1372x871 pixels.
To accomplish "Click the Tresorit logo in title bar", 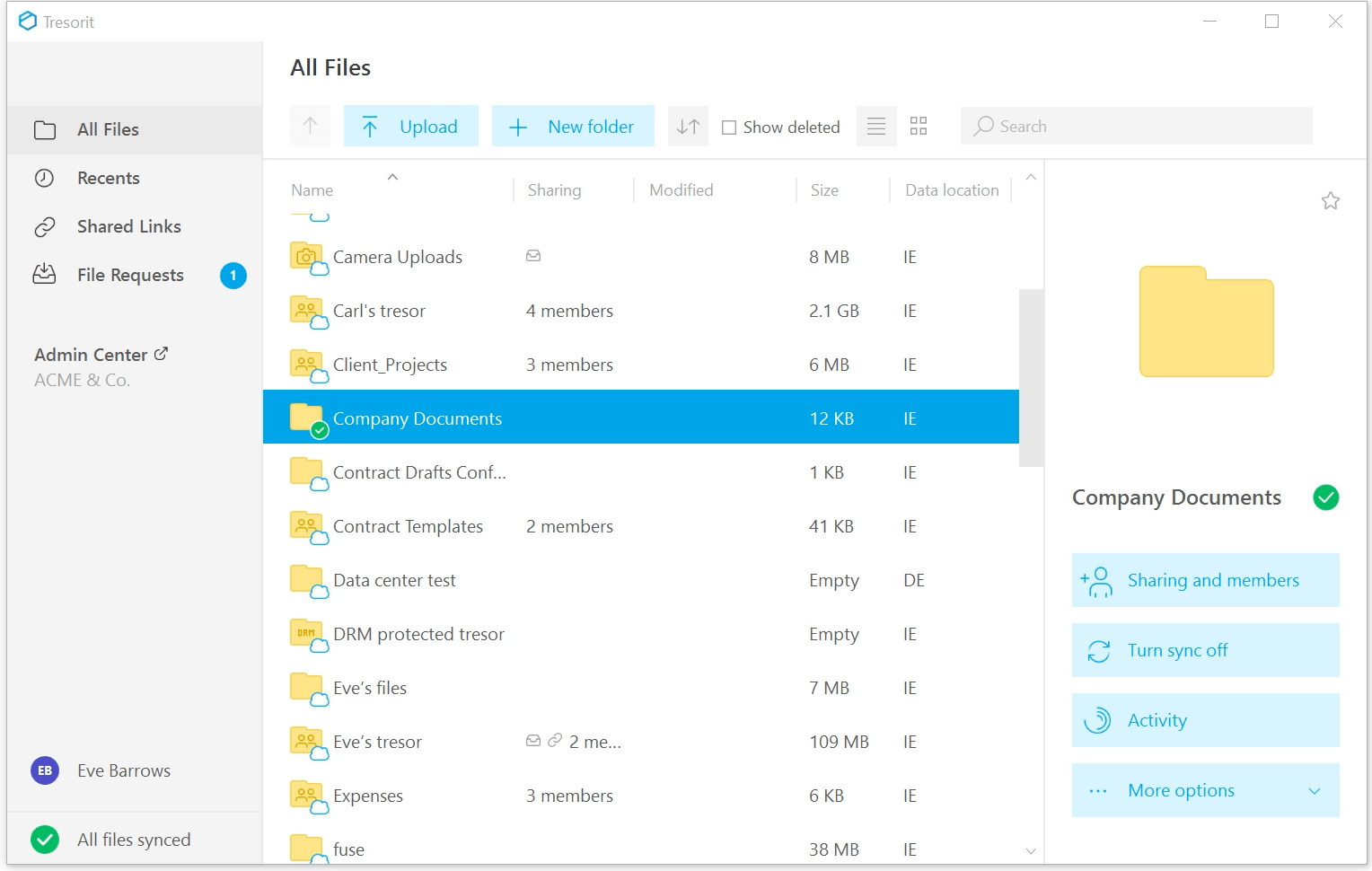I will (x=28, y=22).
